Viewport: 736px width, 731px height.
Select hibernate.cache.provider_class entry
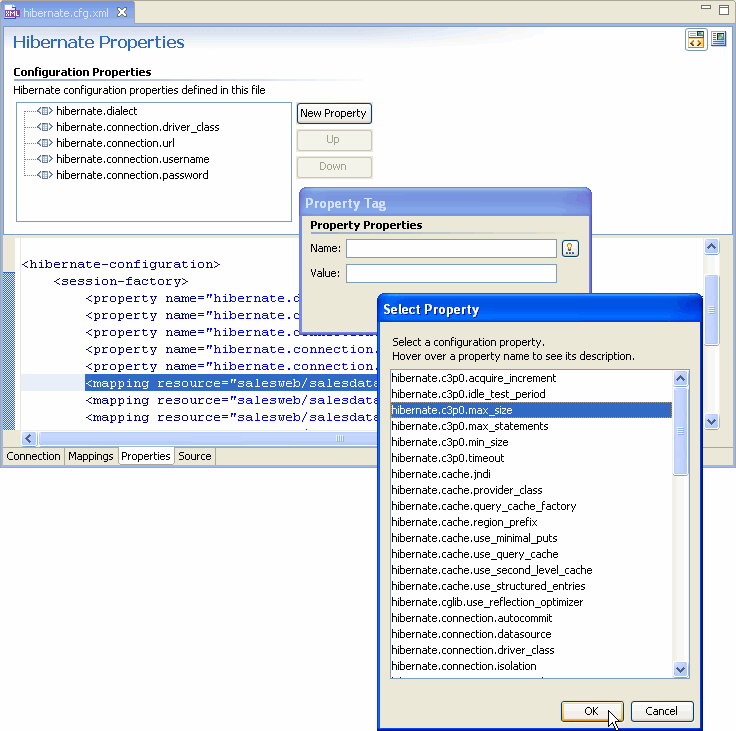point(531,490)
